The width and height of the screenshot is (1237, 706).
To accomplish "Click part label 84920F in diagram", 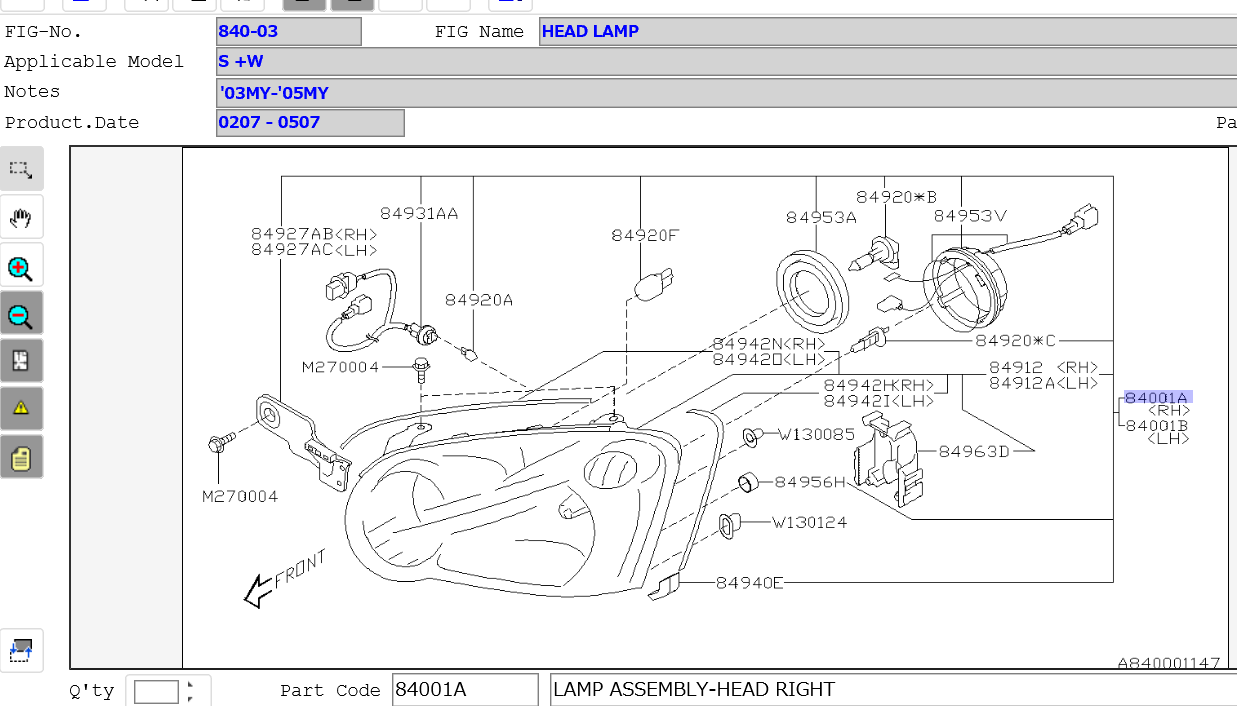I will [645, 236].
